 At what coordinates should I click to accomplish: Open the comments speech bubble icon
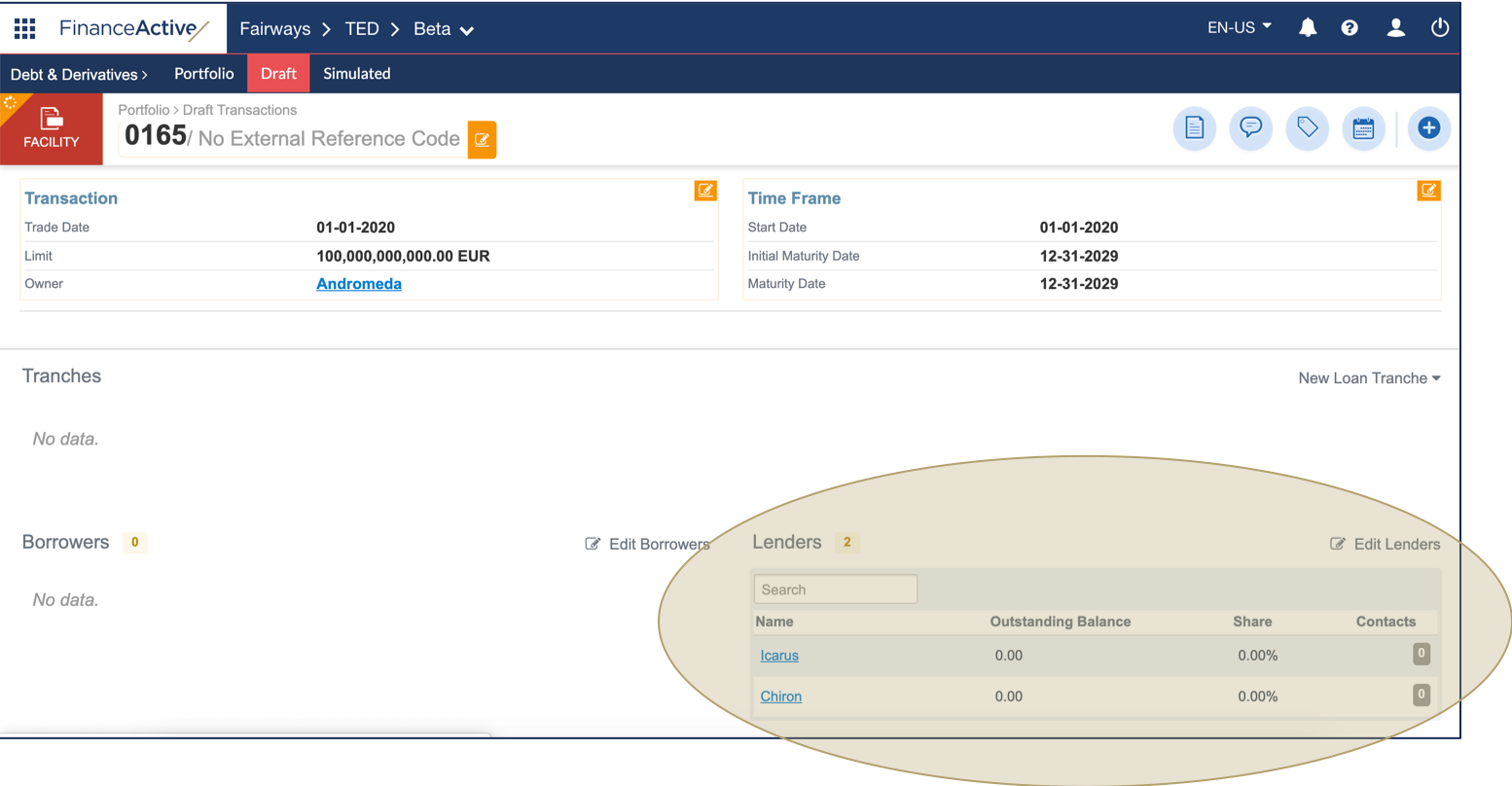point(1250,128)
